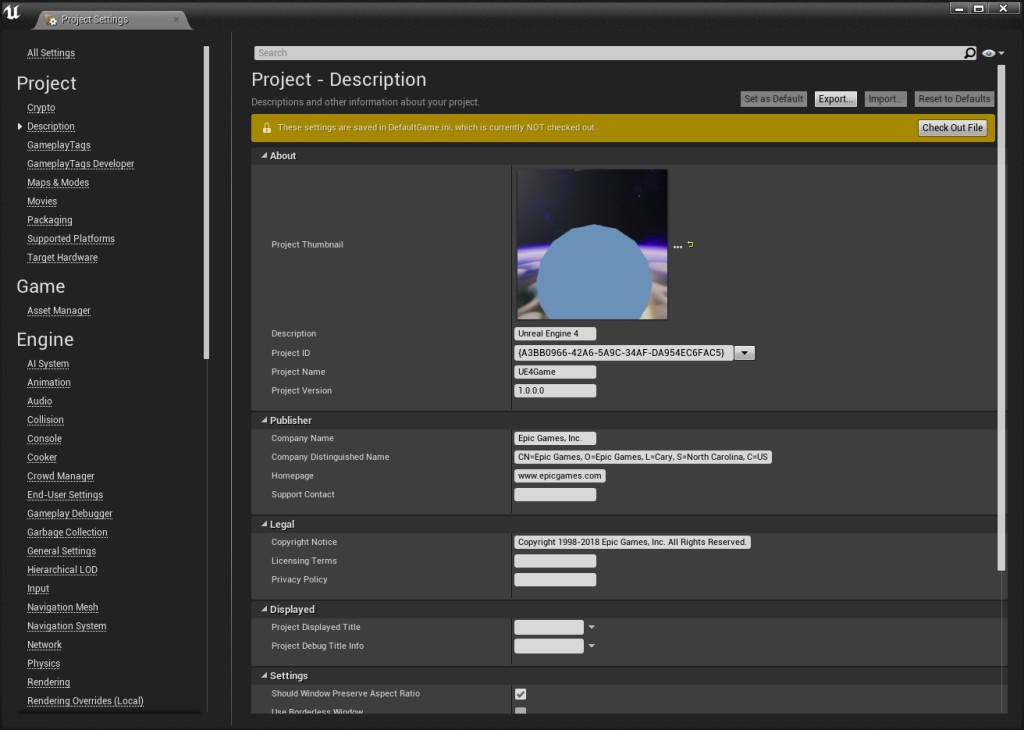Click the Project Version field

pyautogui.click(x=555, y=390)
